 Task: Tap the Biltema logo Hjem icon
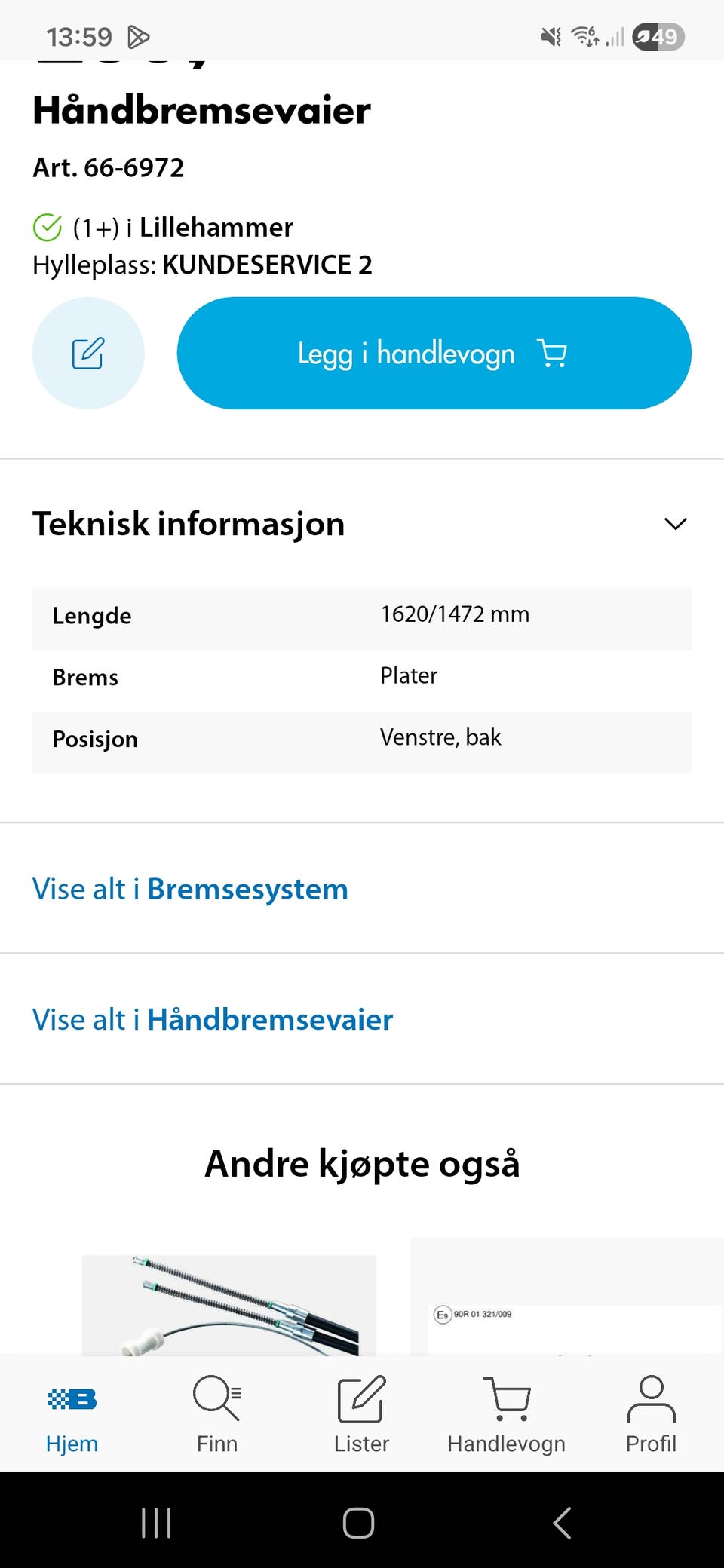tap(72, 1399)
